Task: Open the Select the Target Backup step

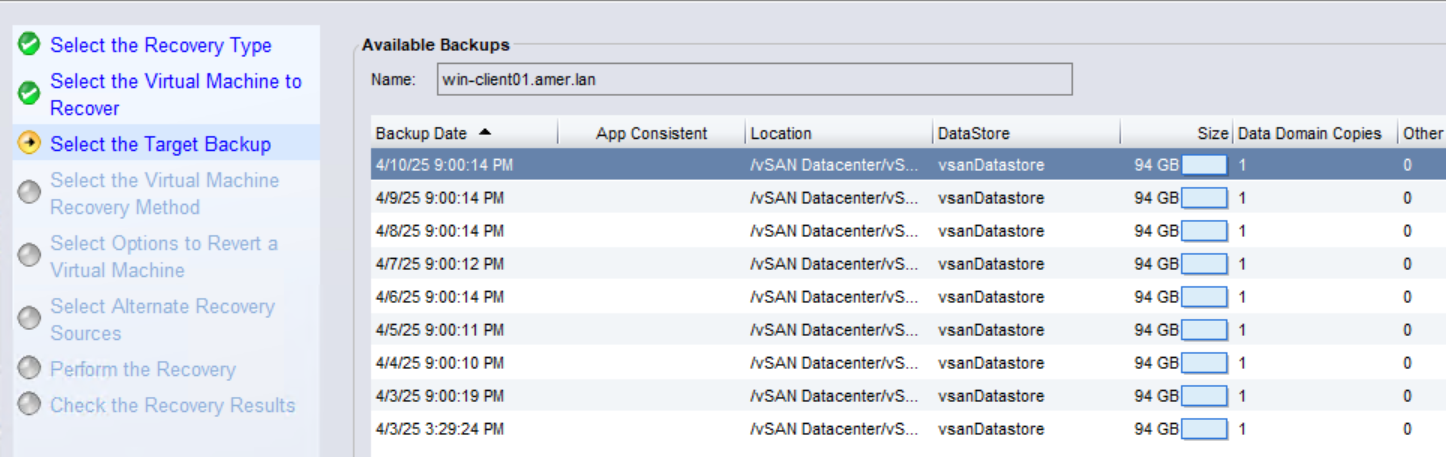Action: pyautogui.click(x=160, y=144)
